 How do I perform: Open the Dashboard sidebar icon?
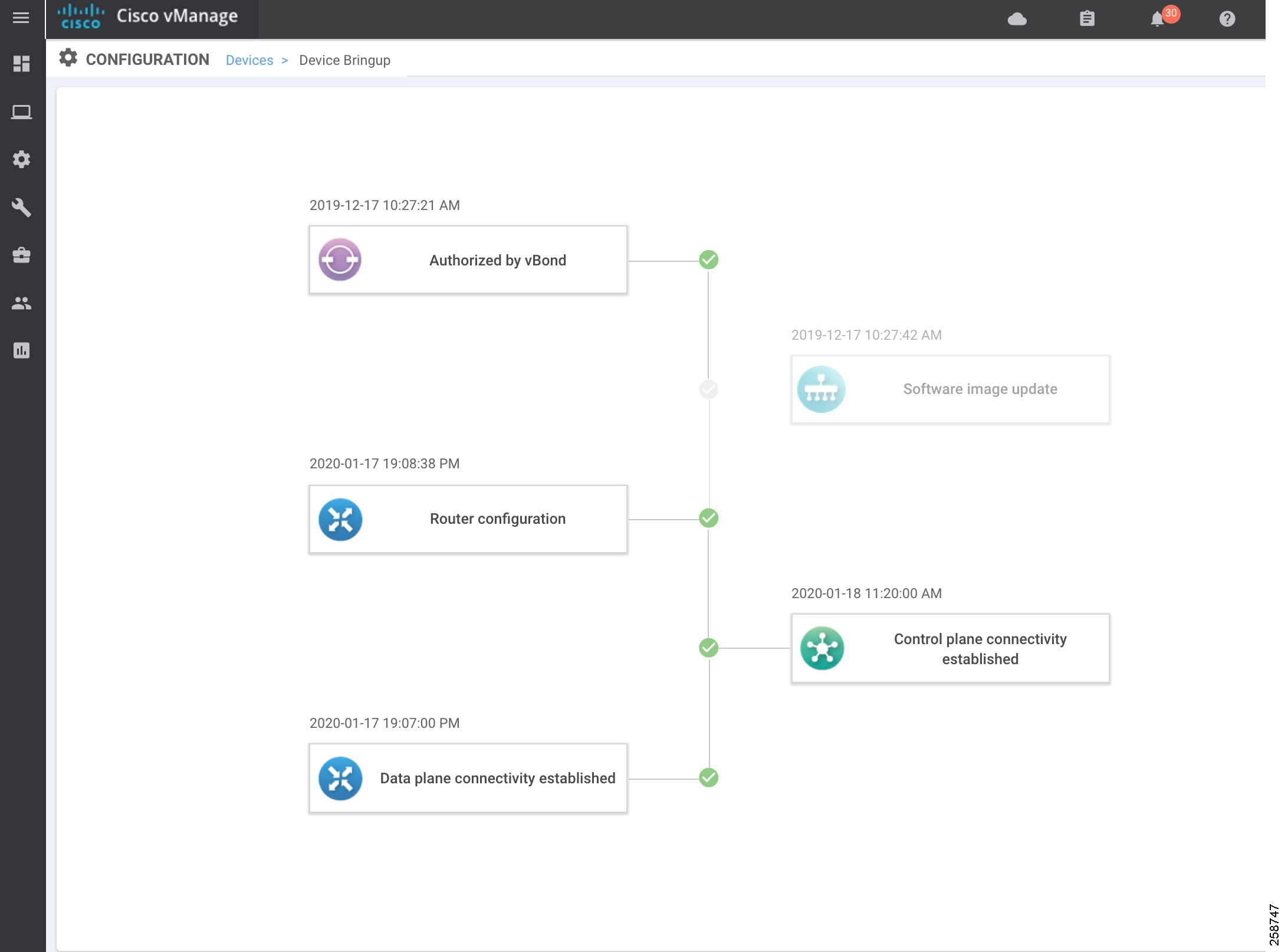click(22, 64)
